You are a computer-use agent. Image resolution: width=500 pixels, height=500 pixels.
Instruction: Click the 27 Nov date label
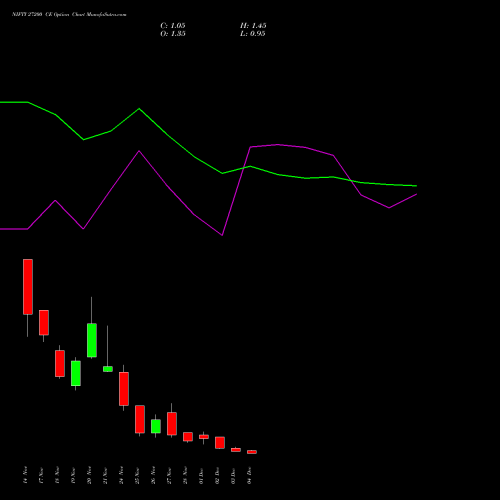(x=170, y=475)
